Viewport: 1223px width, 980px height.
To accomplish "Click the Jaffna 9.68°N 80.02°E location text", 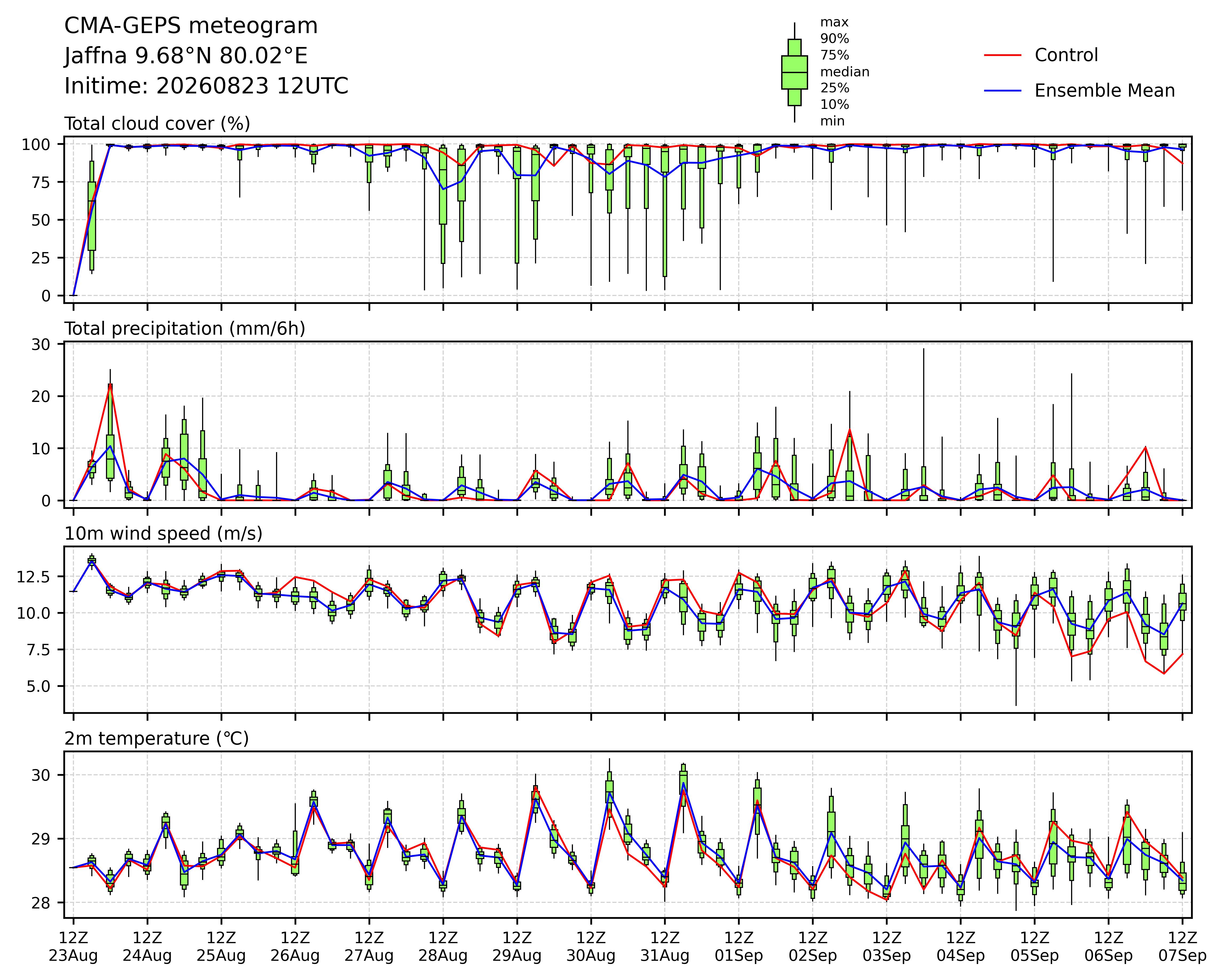I will coord(186,56).
